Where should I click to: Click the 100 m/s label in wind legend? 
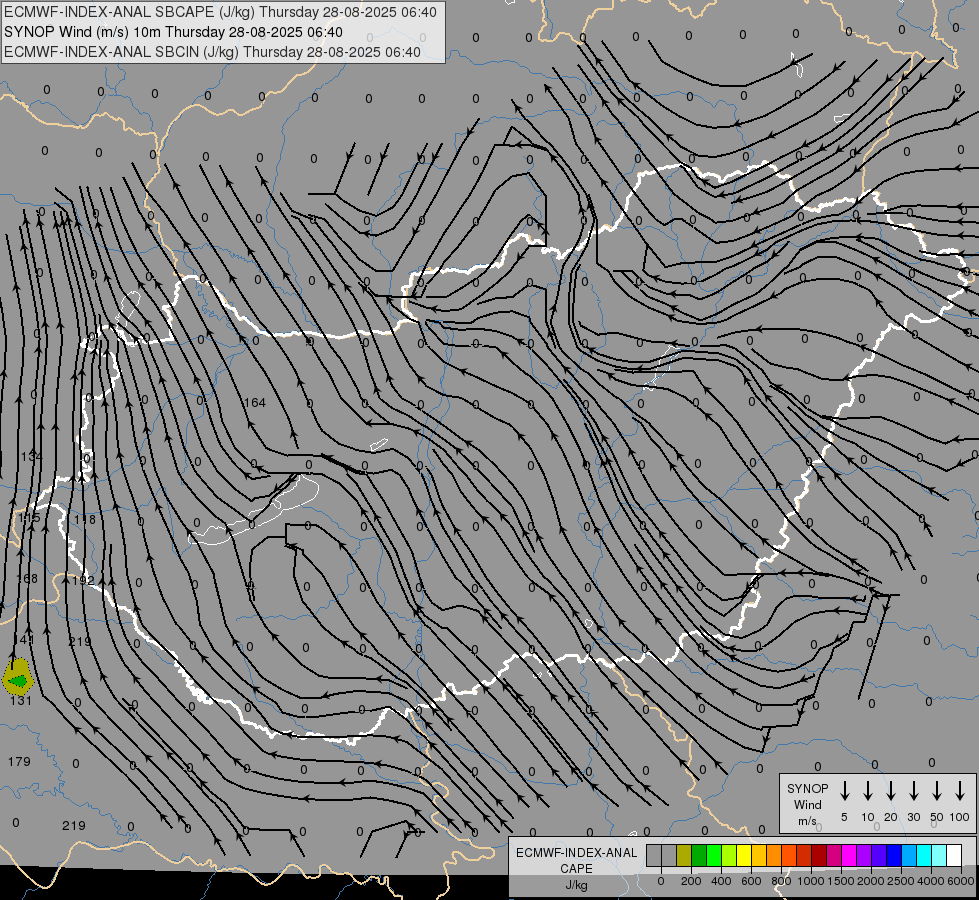[959, 817]
